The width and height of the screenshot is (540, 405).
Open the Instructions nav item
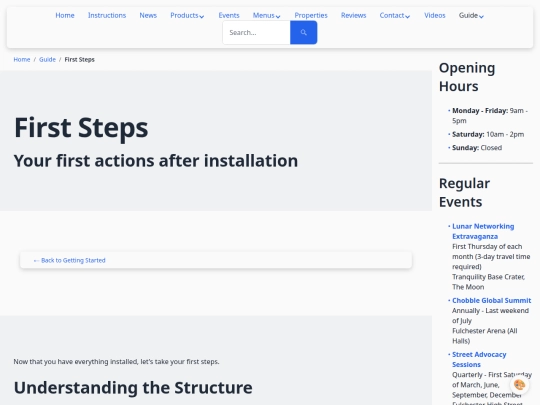107,15
